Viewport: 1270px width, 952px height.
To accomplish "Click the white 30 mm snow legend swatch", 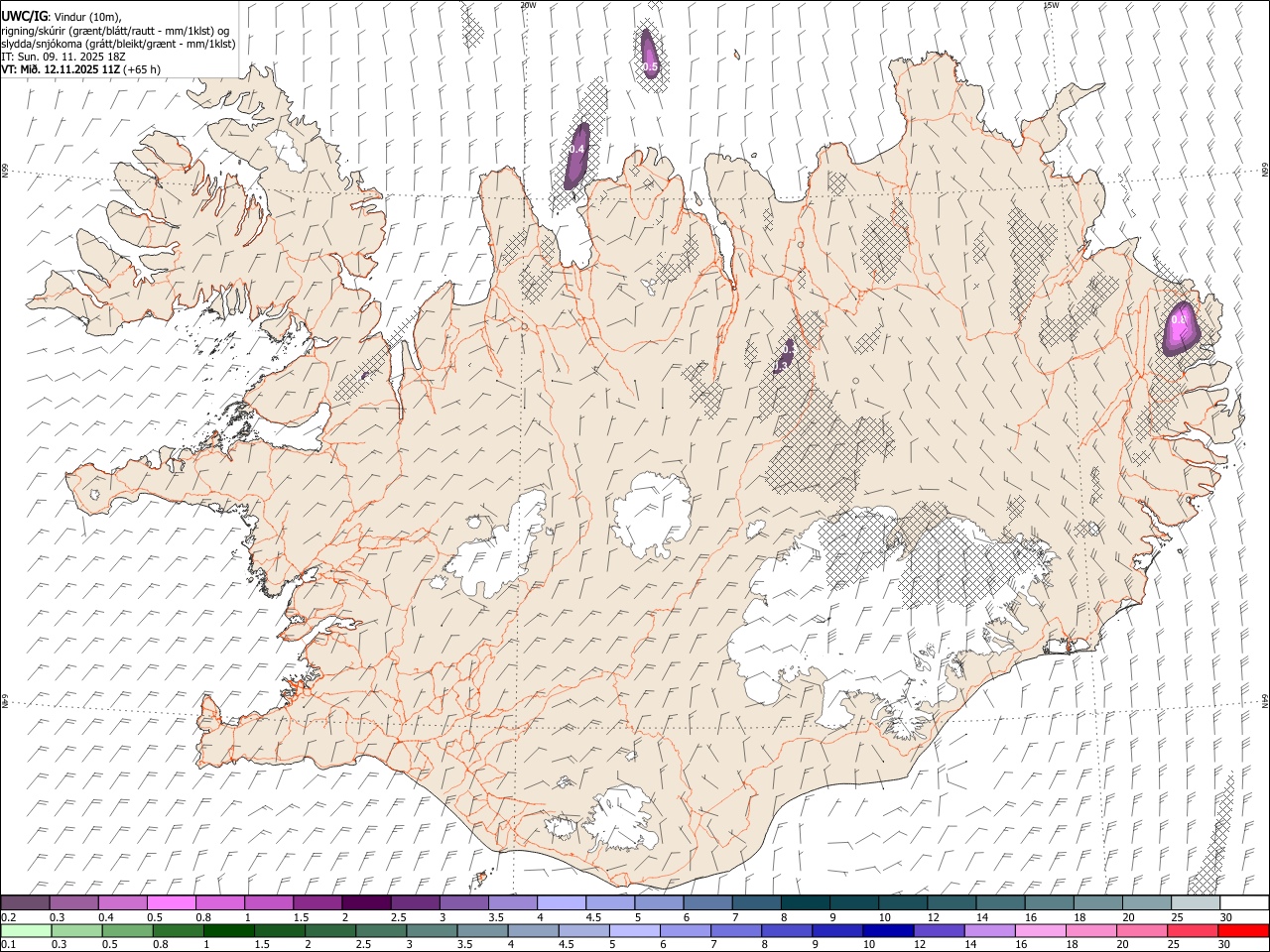I will coord(1243,903).
